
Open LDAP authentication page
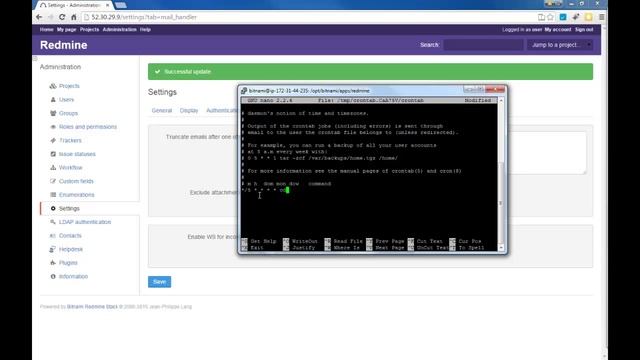coord(85,222)
